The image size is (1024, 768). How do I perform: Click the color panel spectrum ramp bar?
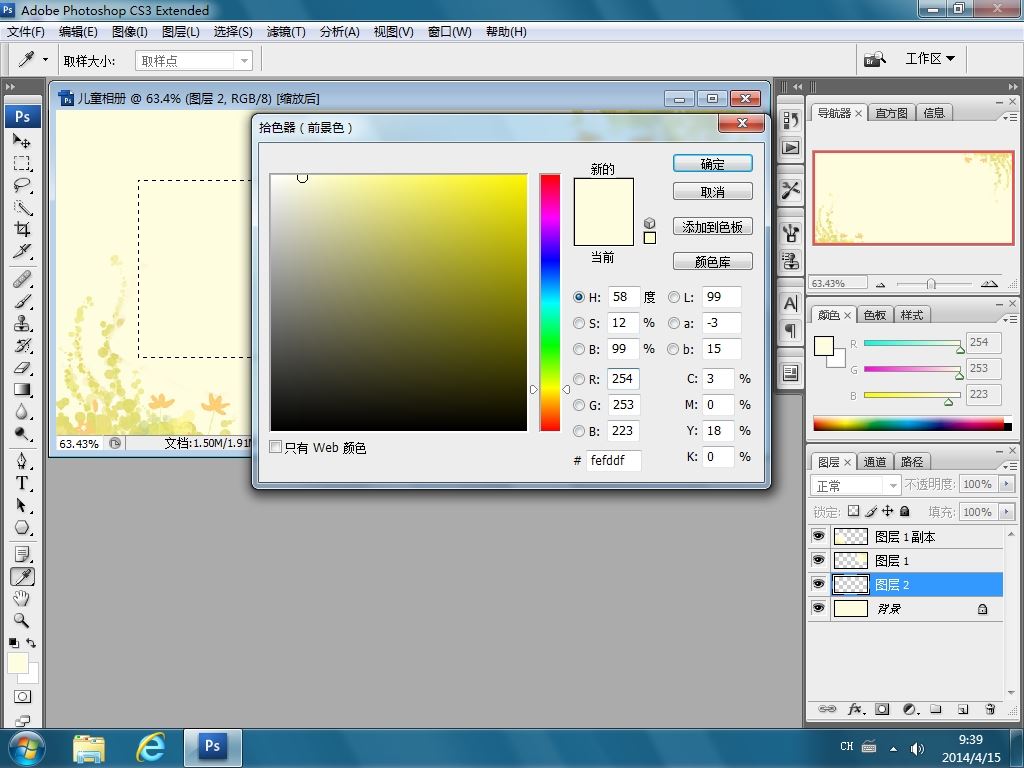[x=912, y=423]
